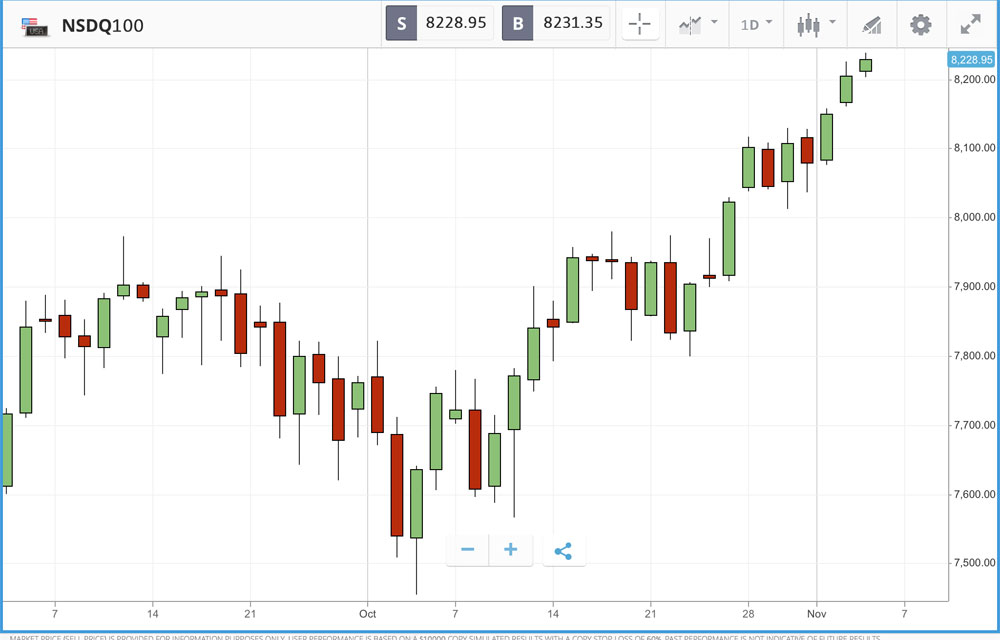Expand the 1D timeframe dropdown

(x=756, y=24)
